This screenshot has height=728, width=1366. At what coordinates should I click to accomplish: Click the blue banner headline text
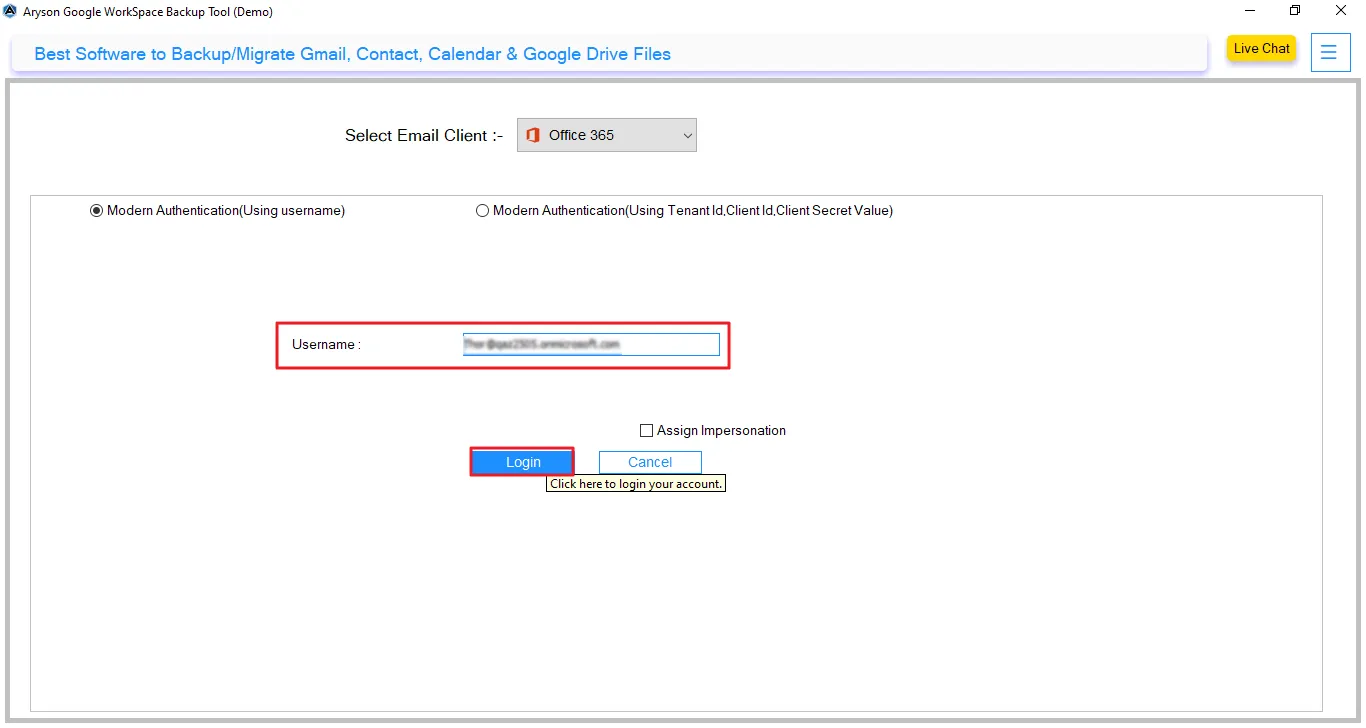(352, 54)
